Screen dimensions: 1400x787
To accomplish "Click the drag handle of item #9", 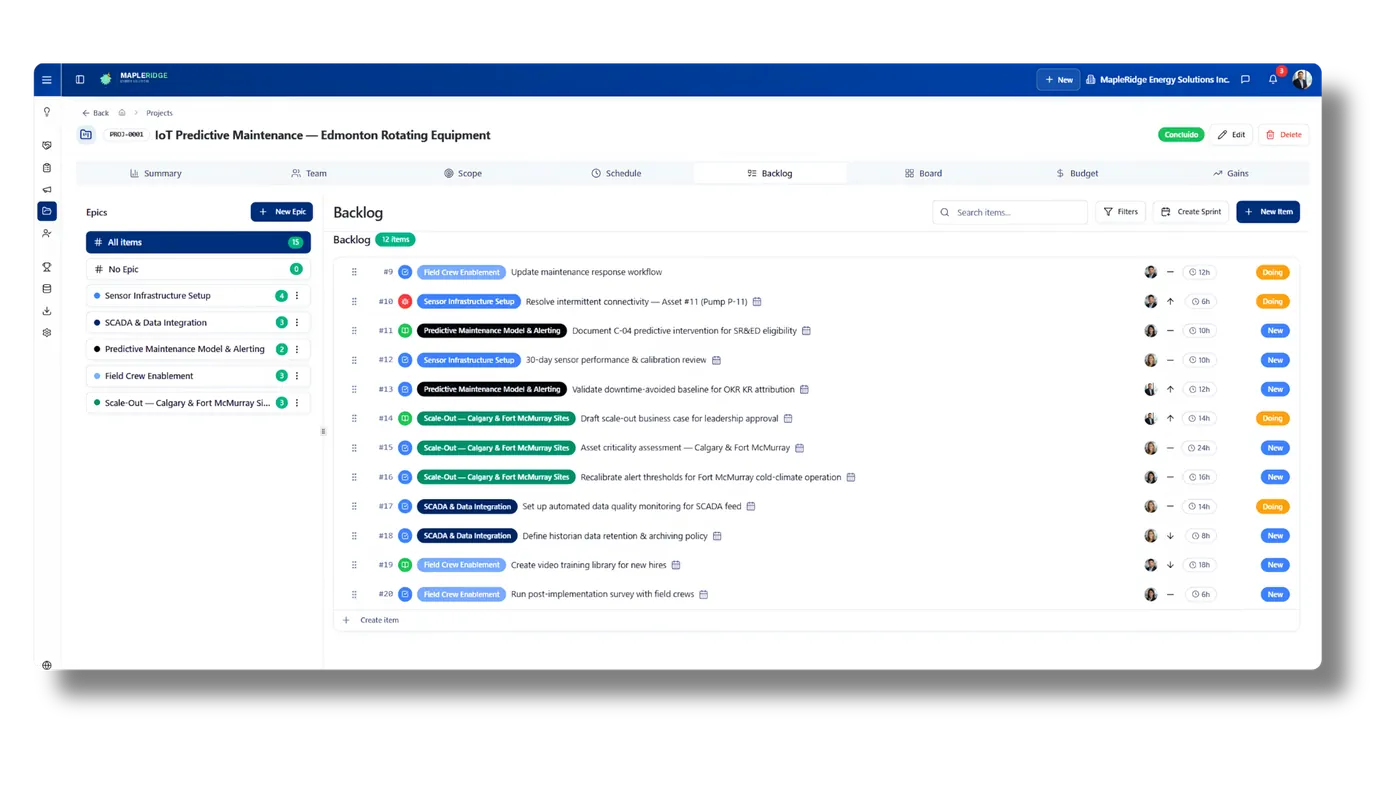I will tap(354, 272).
